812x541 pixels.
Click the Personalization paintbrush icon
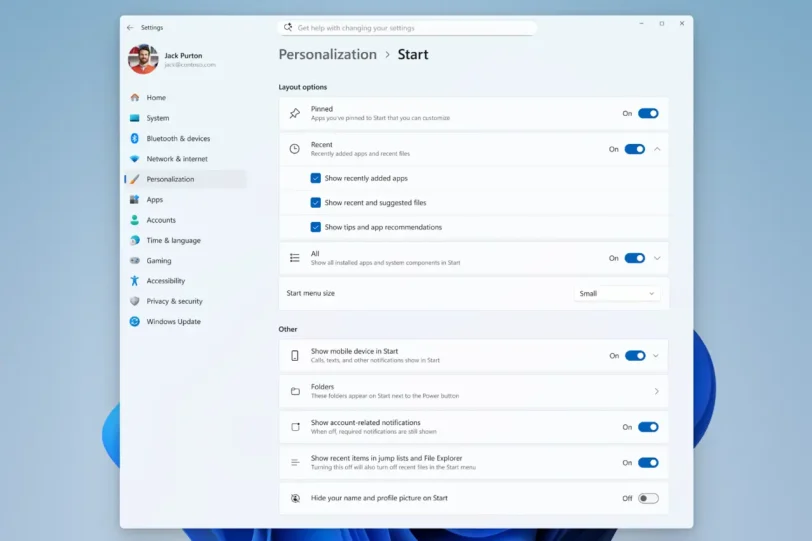click(135, 179)
